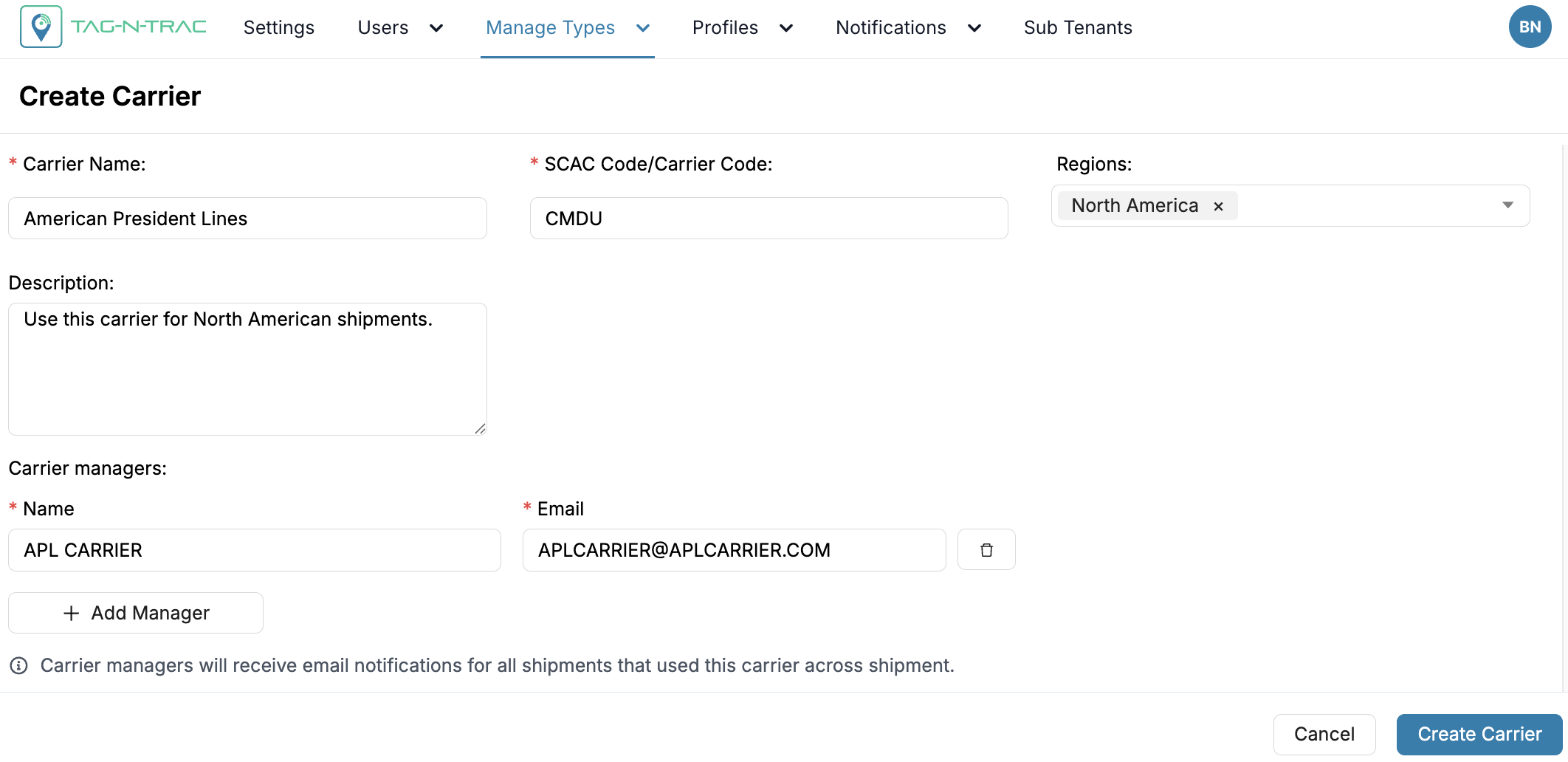
Task: Expand the Users menu chevron
Action: tap(436, 28)
